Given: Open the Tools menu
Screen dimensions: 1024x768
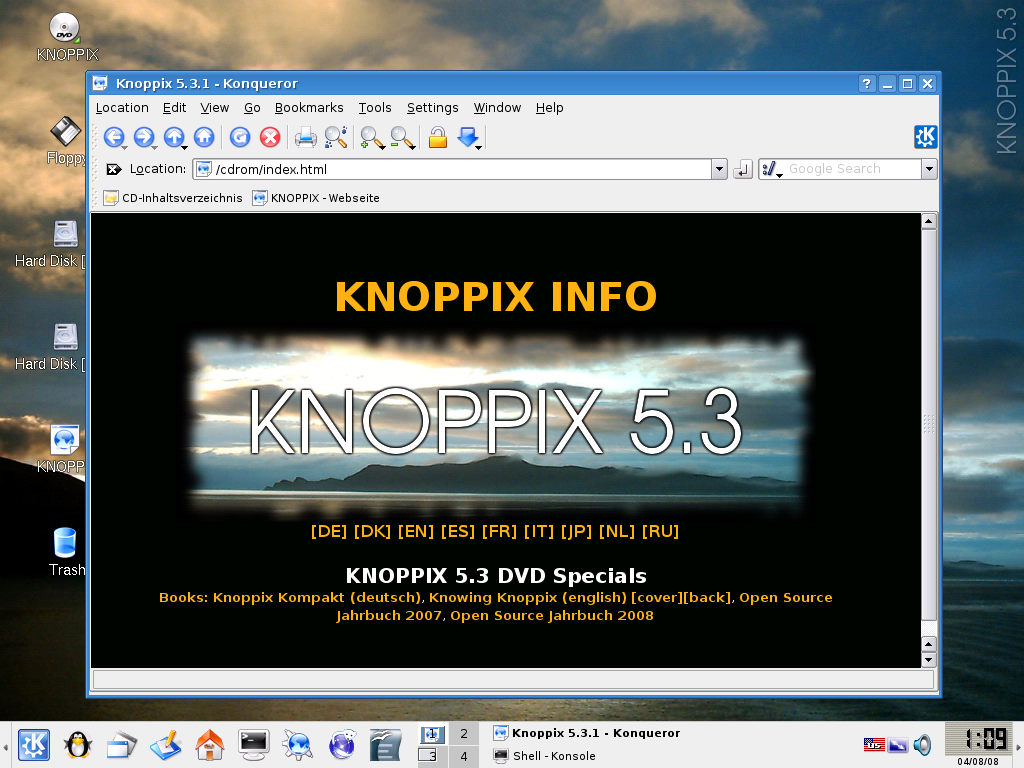Looking at the screenshot, I should click(x=375, y=108).
